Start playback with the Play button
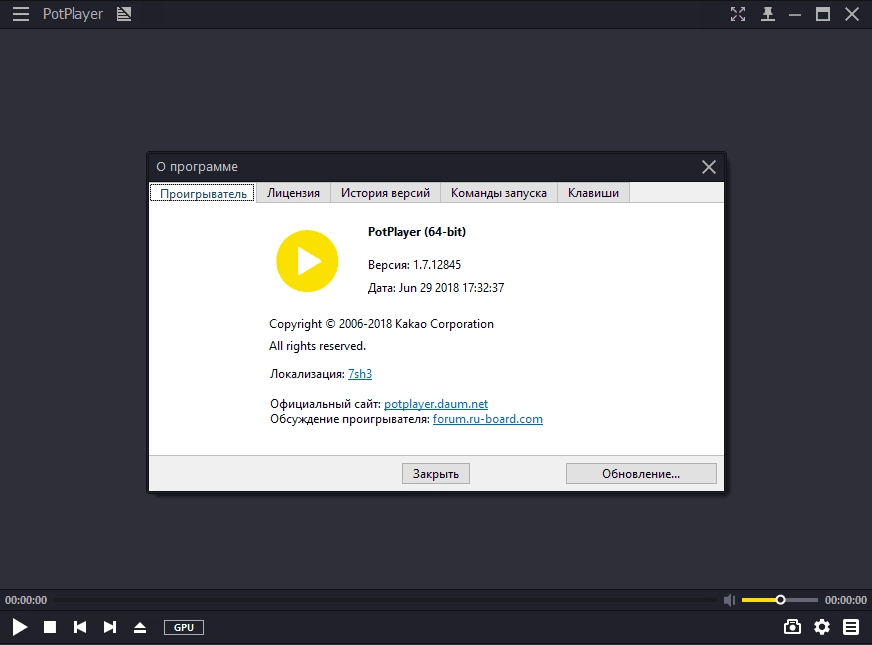 19,627
